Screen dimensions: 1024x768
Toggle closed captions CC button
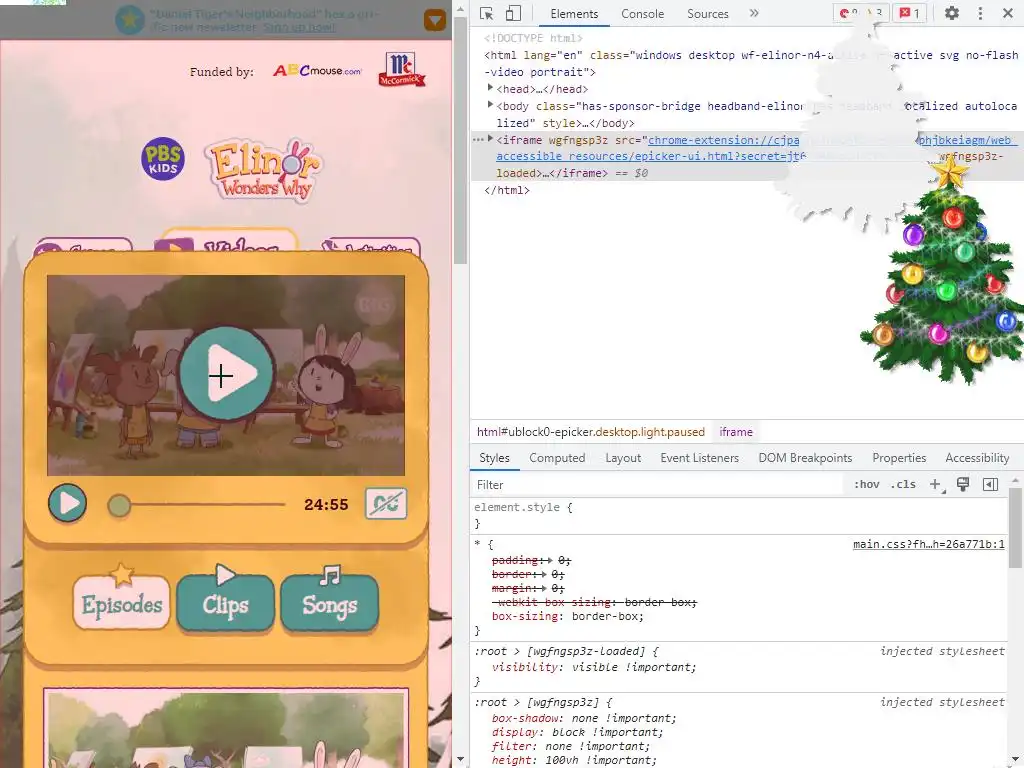(386, 504)
